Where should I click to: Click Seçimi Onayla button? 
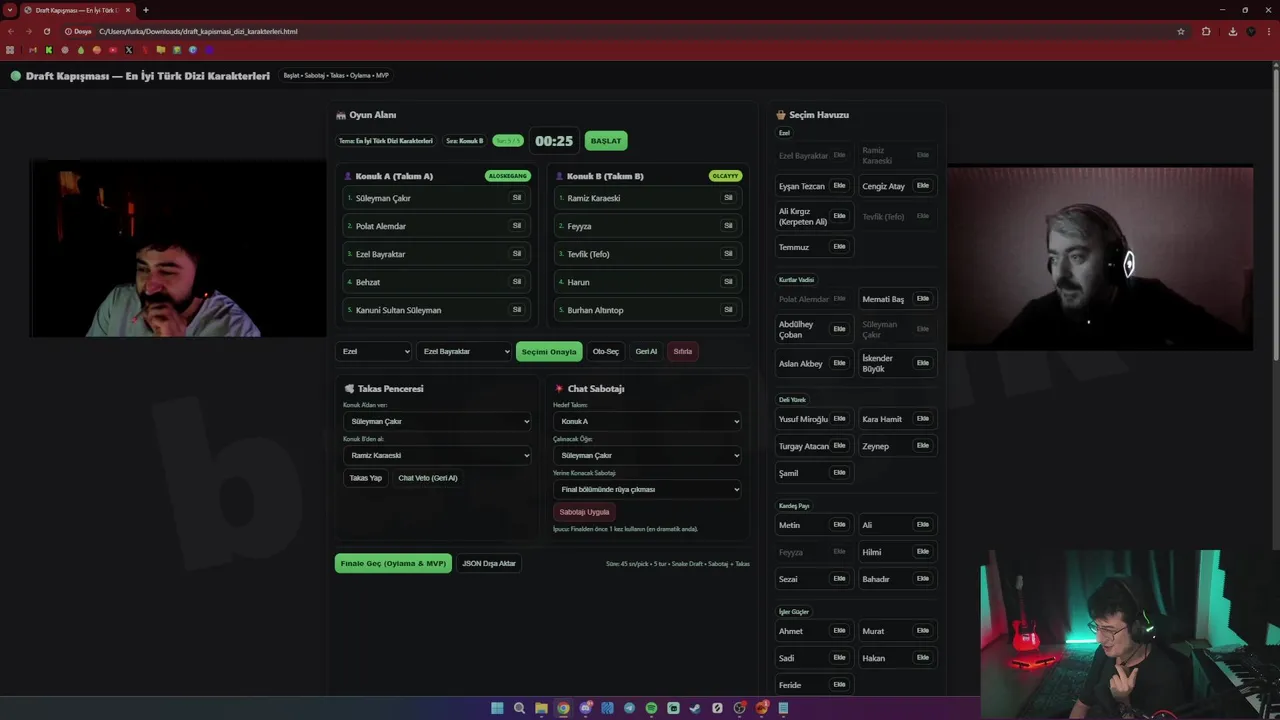click(x=549, y=351)
